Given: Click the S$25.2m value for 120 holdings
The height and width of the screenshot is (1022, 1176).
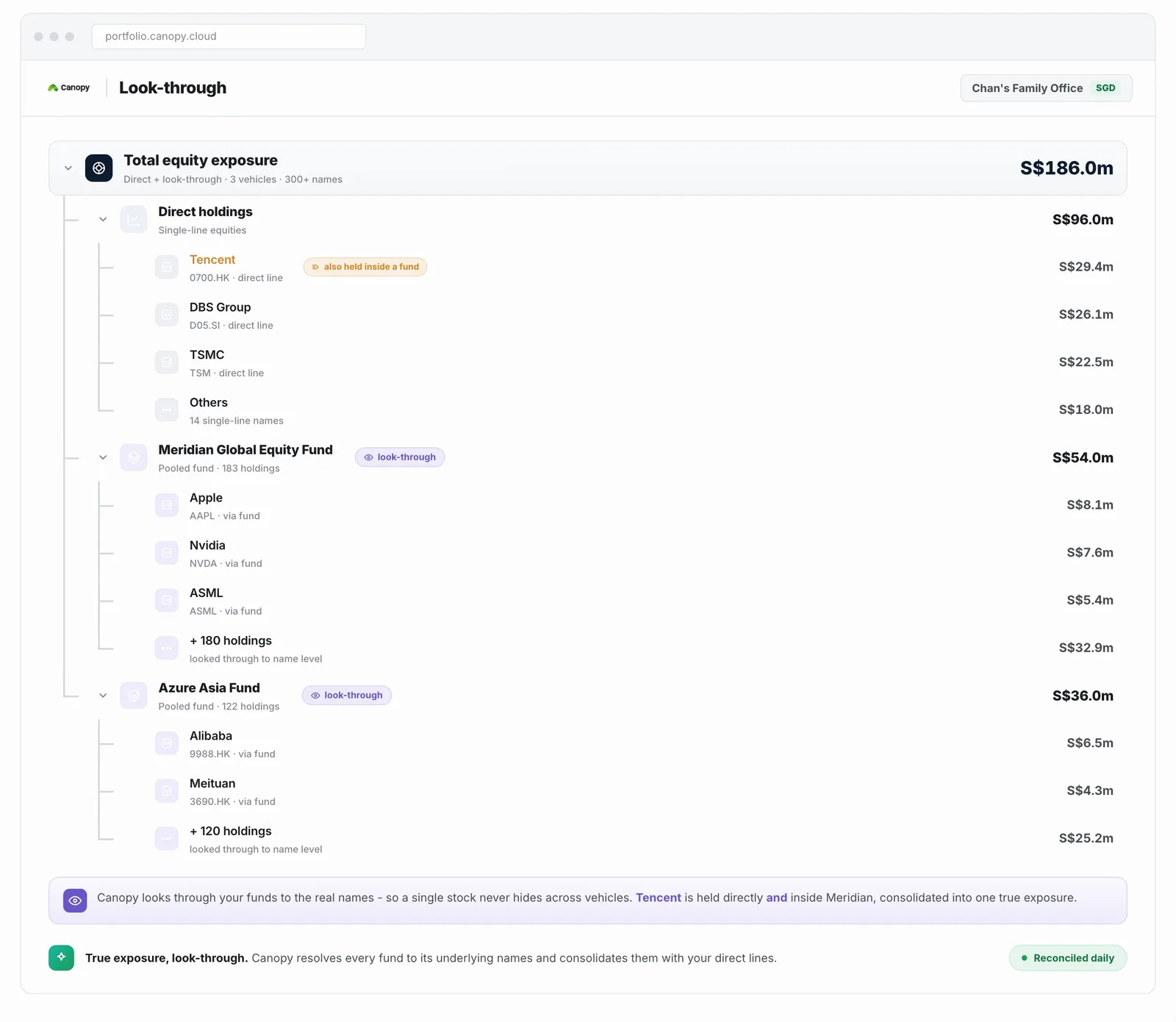Looking at the screenshot, I should (1086, 838).
